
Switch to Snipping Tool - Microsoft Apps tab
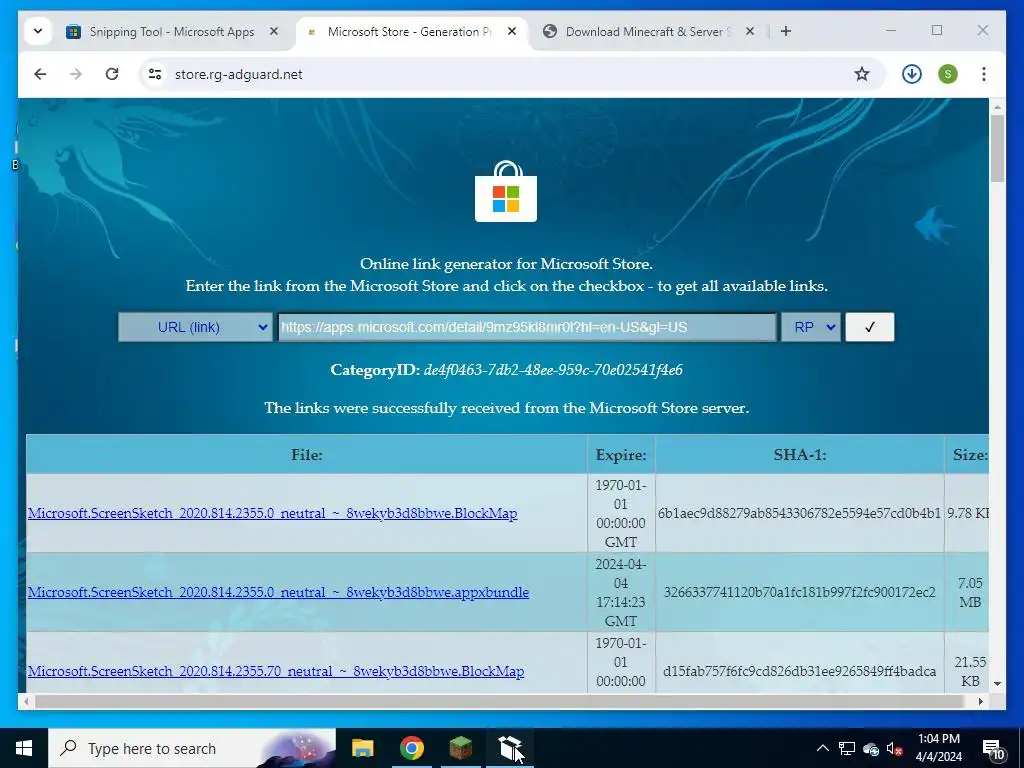click(172, 31)
